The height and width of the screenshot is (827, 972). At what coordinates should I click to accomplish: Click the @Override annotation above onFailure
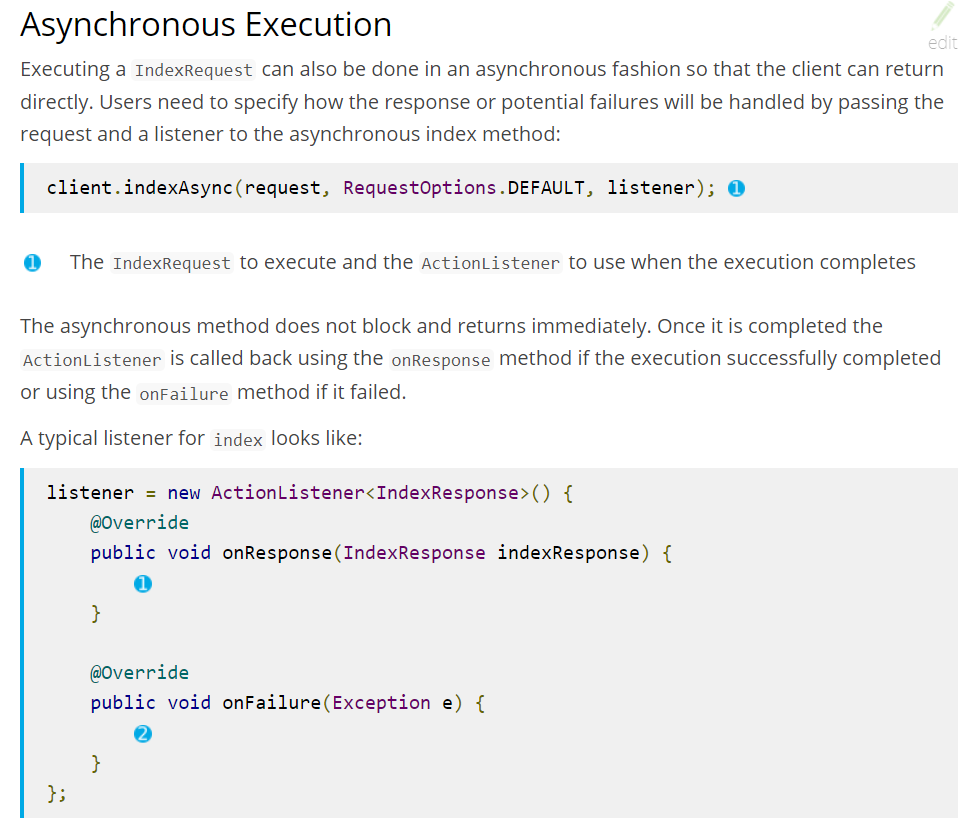coord(139,672)
